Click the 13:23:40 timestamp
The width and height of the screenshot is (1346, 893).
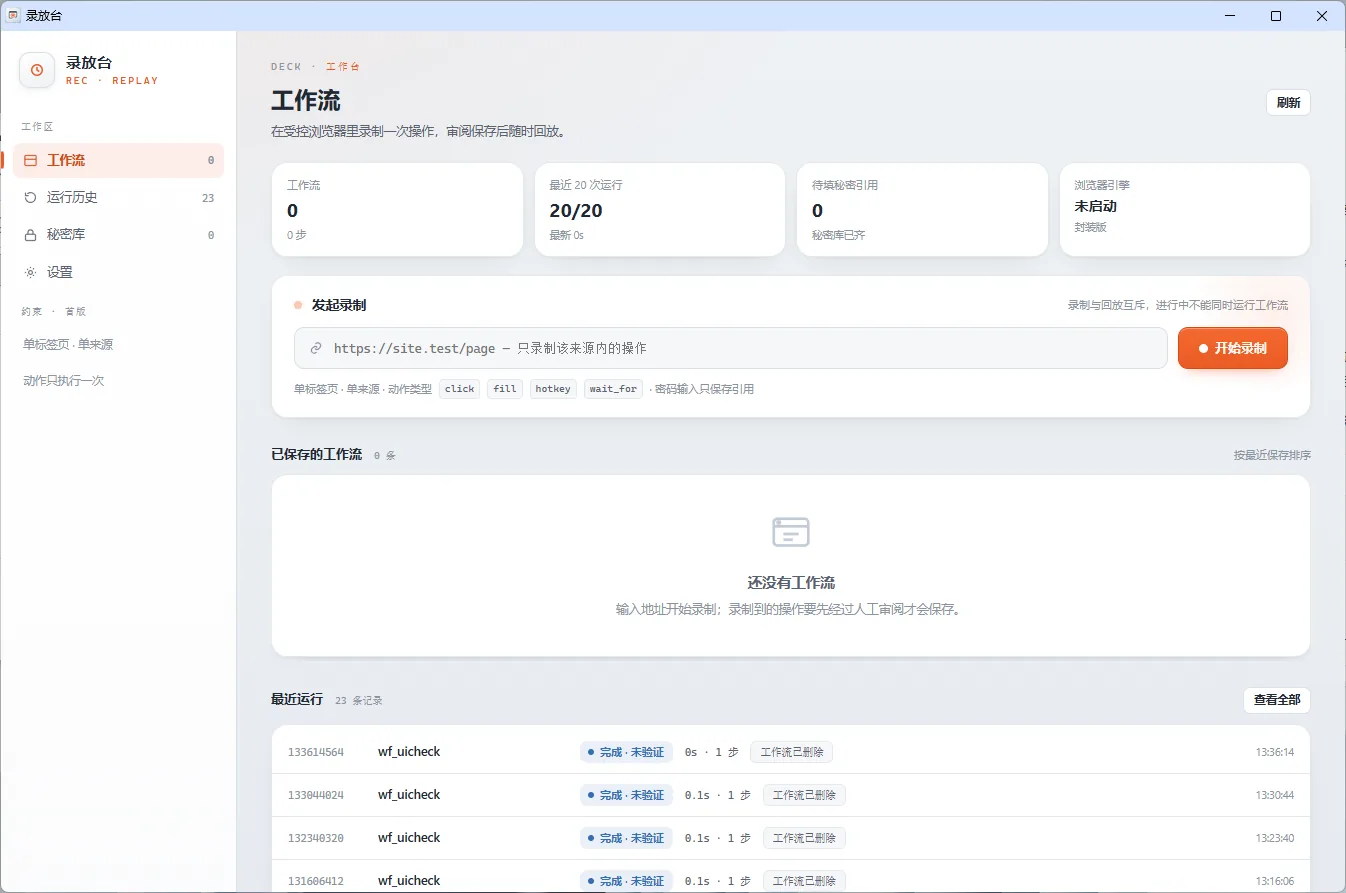coord(1275,838)
